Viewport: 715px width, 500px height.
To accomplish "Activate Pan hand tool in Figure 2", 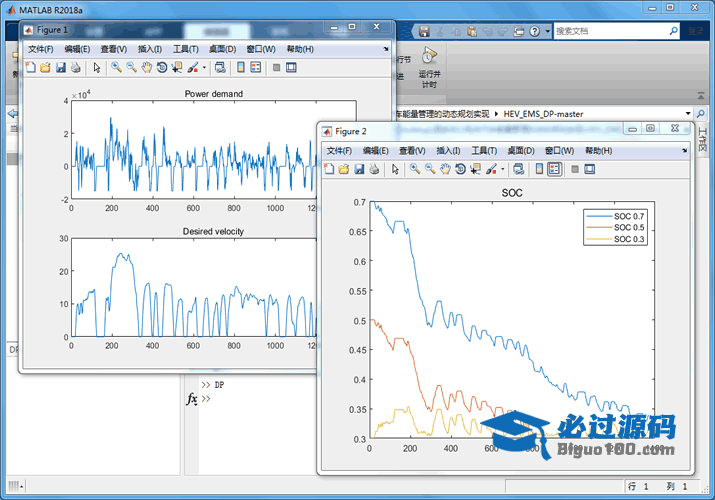I will point(445,169).
